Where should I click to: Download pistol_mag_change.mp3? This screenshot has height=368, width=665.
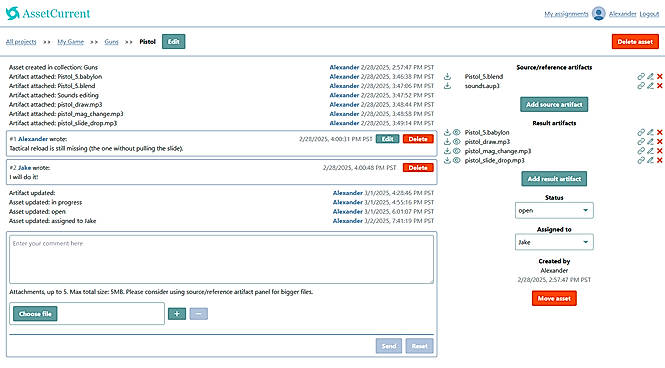[447, 151]
